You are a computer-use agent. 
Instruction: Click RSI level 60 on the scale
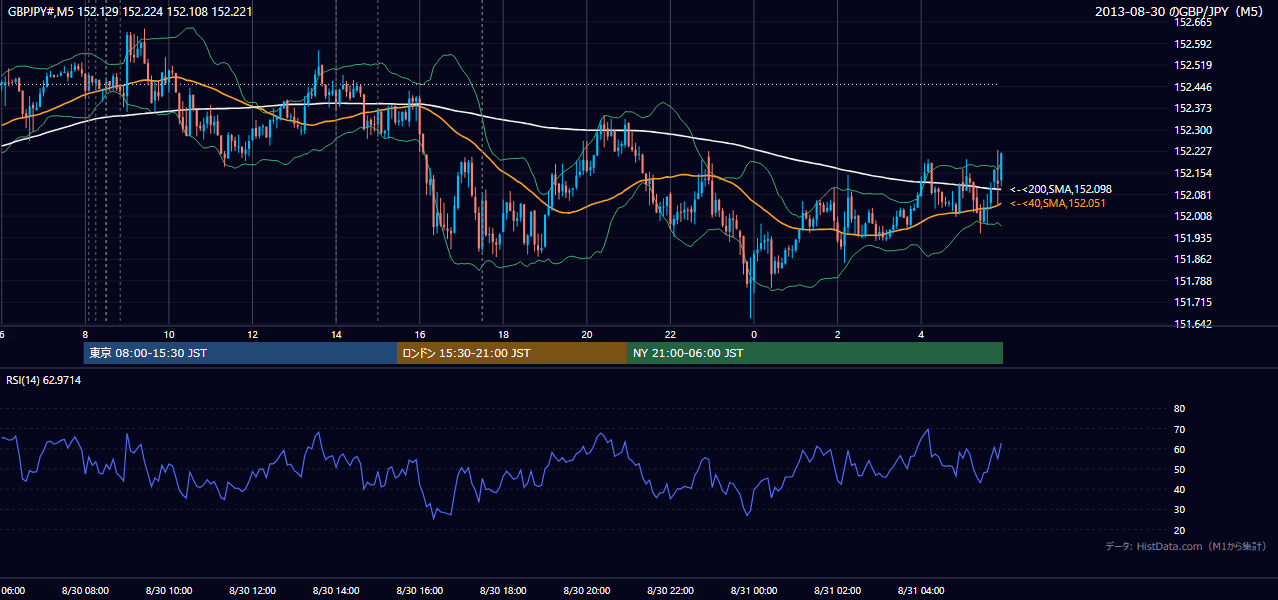tap(1179, 449)
